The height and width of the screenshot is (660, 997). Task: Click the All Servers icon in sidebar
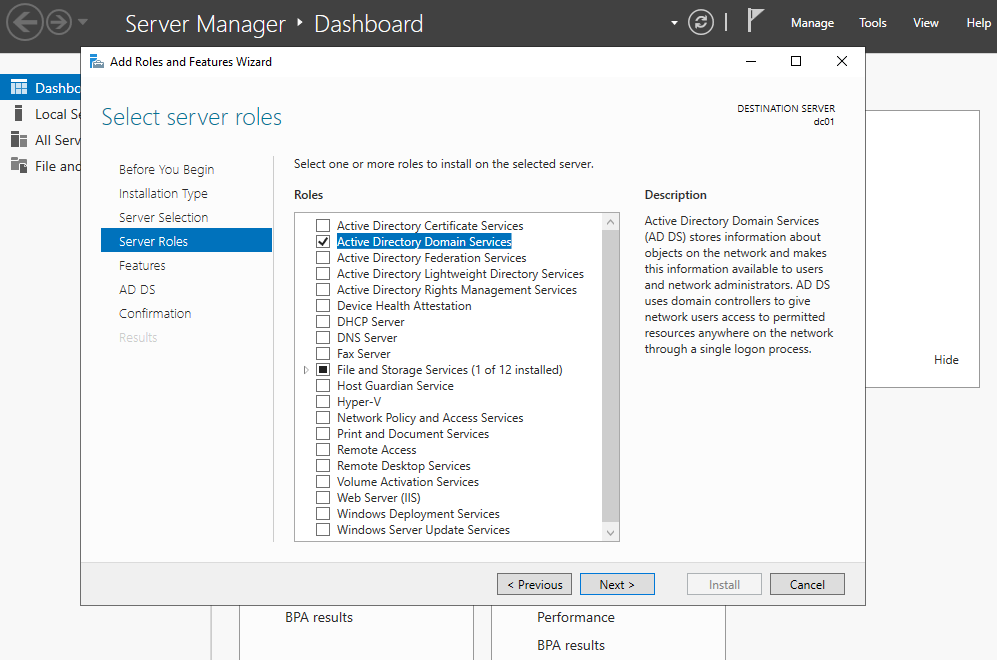pos(19,140)
